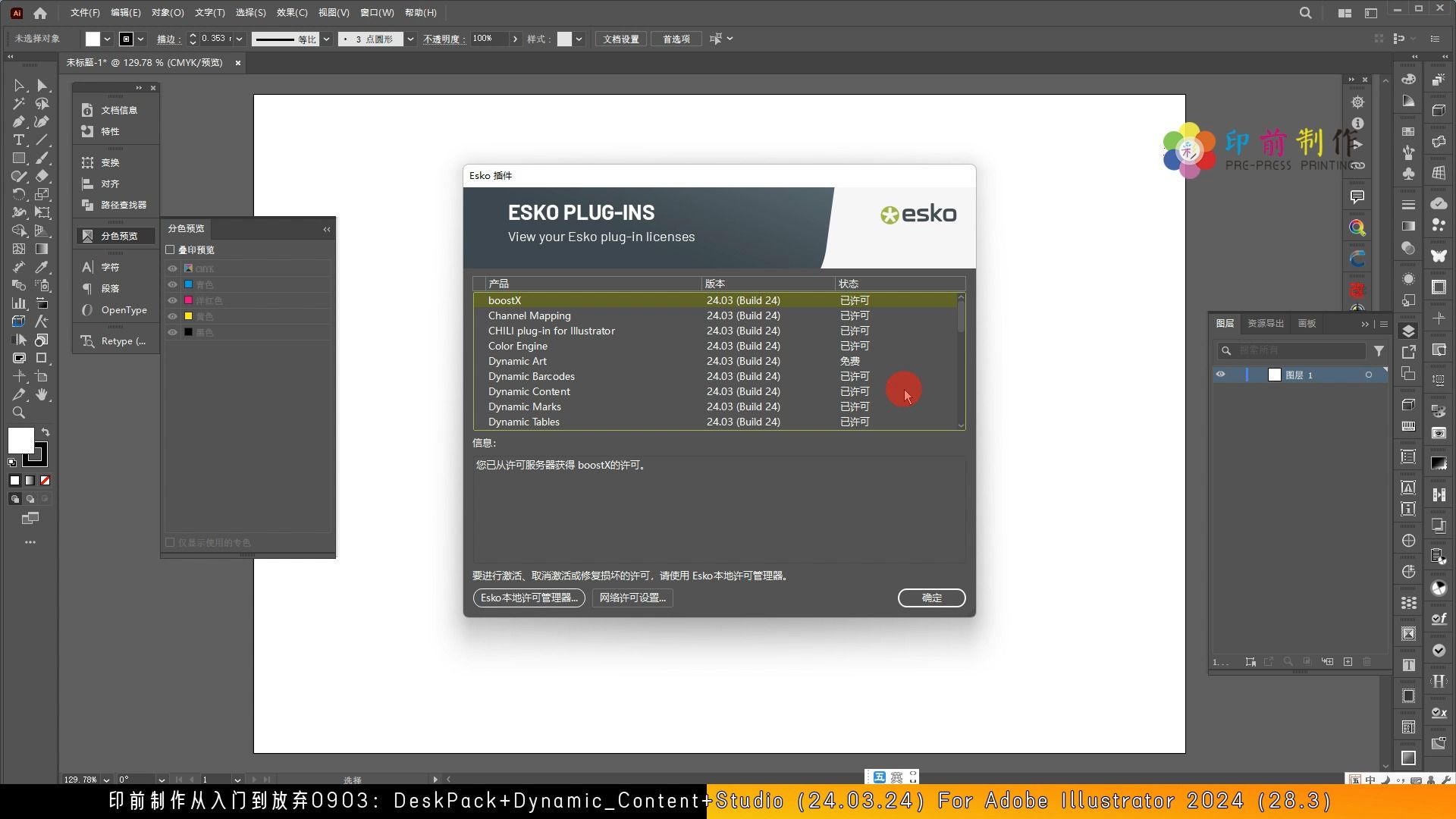This screenshot has width=1456, height=819.
Task: Enable show only used spot colors checkbox
Action: click(171, 543)
